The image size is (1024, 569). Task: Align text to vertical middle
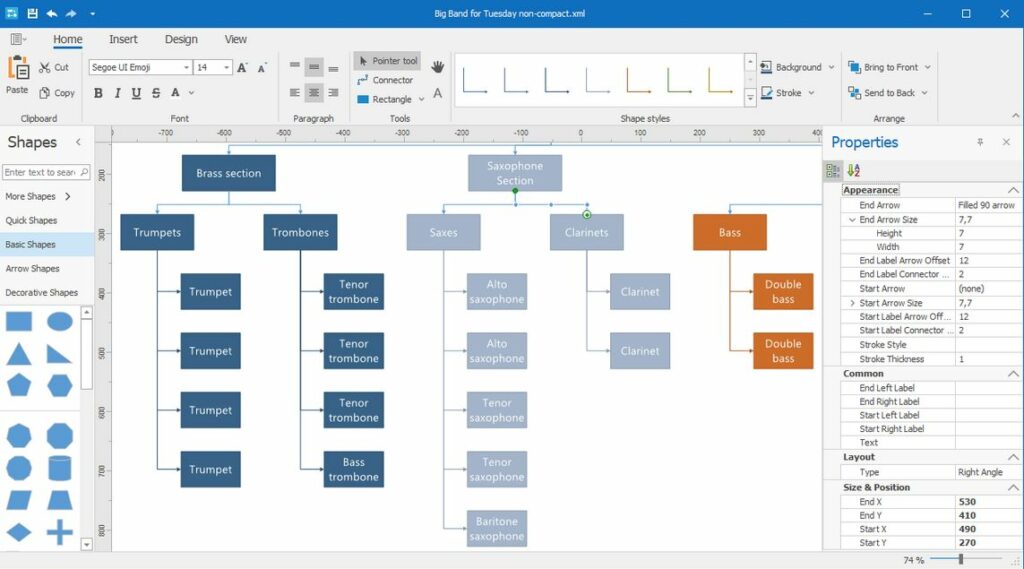click(314, 67)
